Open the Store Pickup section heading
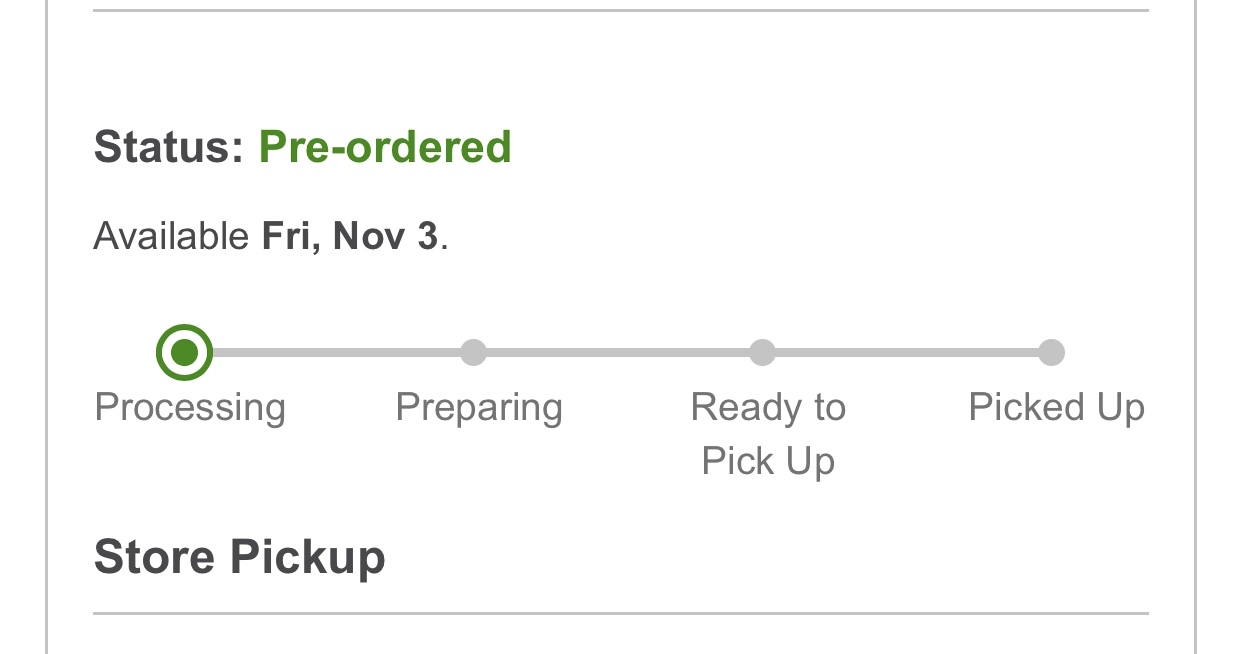The width and height of the screenshot is (1242, 654). click(x=239, y=557)
